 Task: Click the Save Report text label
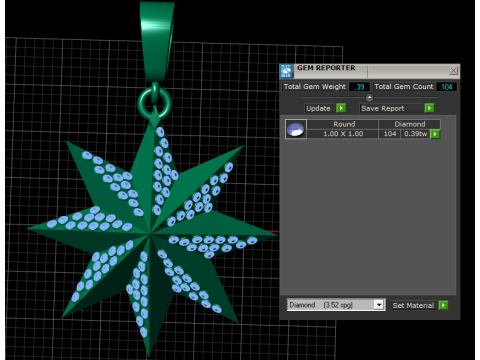point(383,108)
